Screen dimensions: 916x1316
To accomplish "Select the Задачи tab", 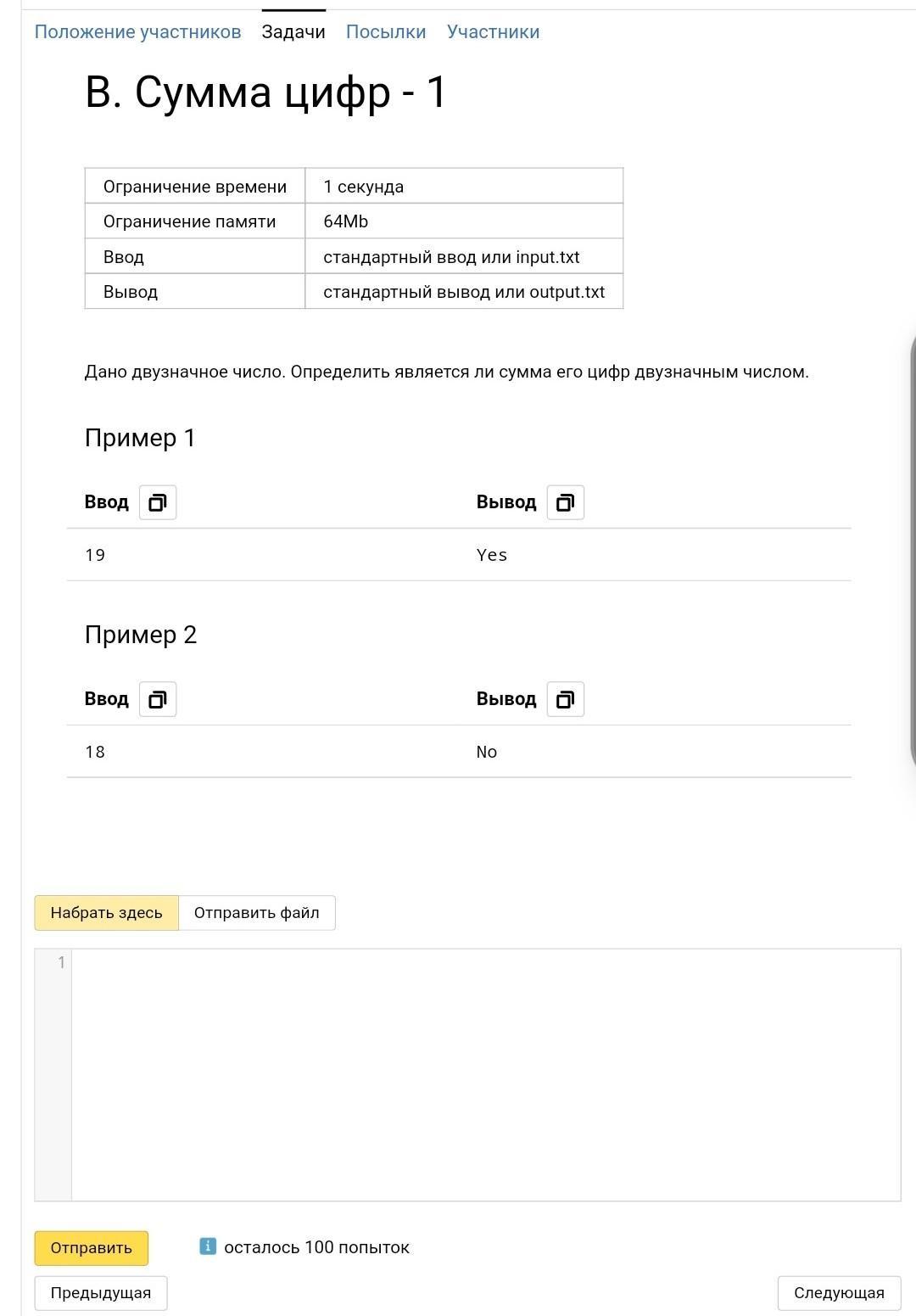I will [293, 31].
